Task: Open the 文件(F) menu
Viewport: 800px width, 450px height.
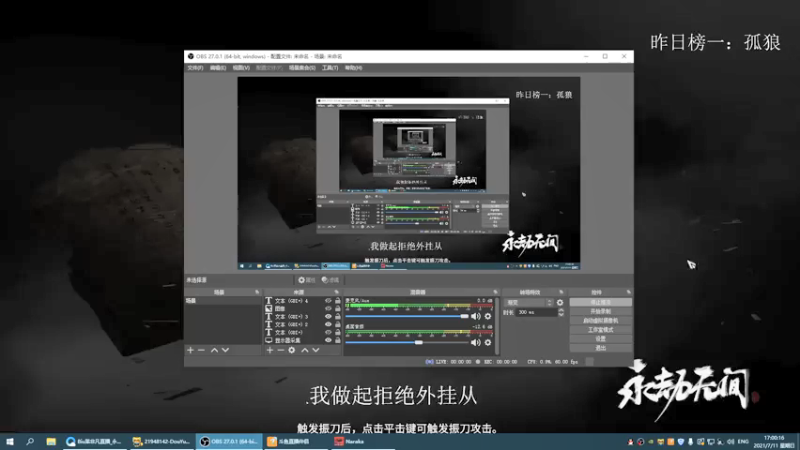Action: [195, 68]
